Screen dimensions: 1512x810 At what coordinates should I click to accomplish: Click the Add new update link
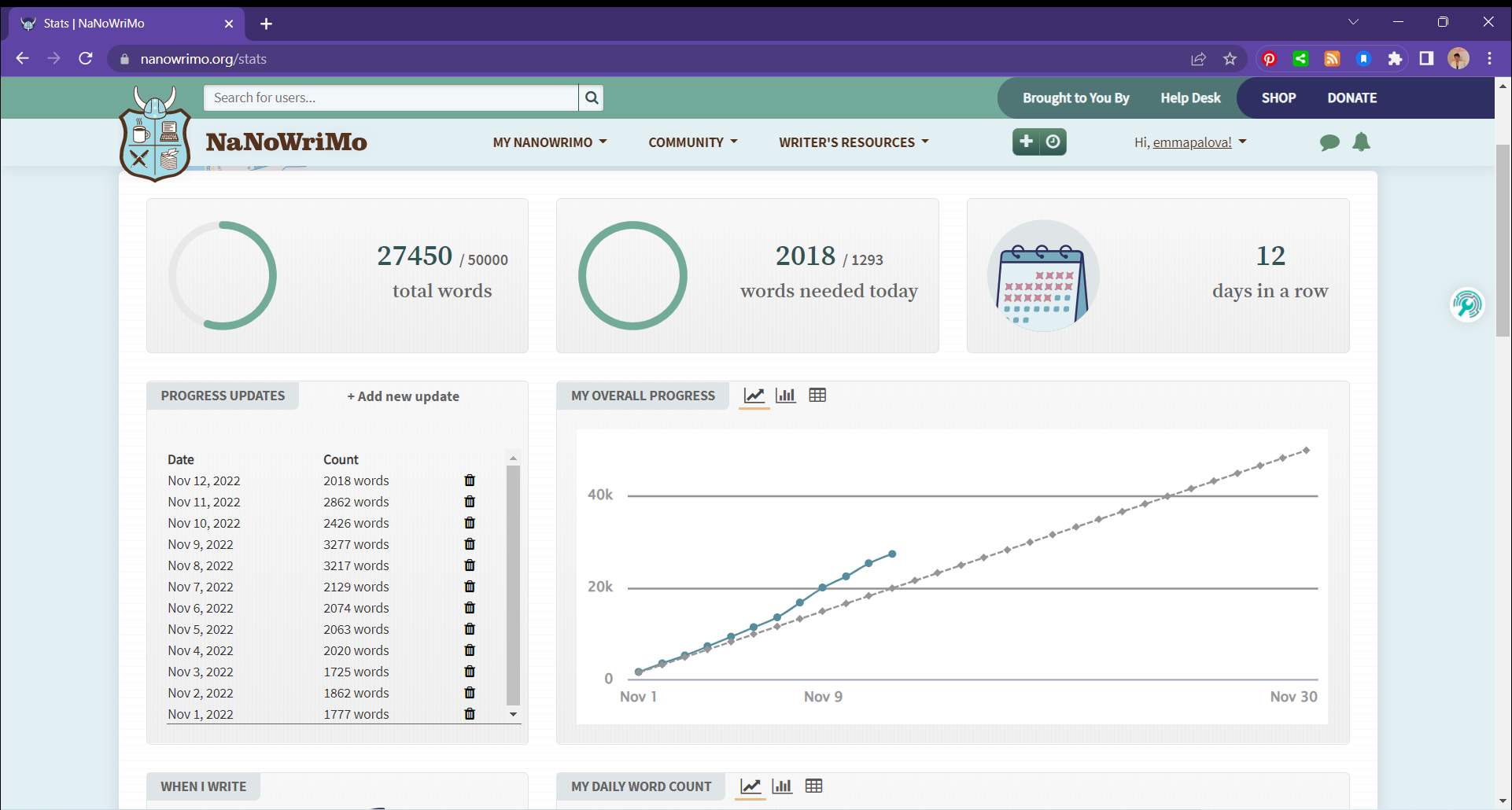pos(403,396)
